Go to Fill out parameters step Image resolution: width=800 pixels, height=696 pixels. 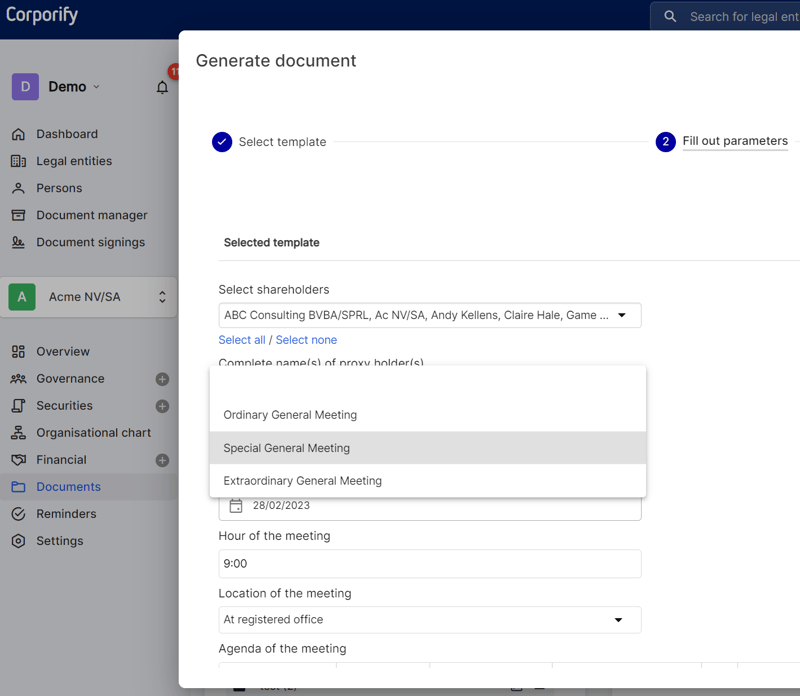[x=735, y=141]
